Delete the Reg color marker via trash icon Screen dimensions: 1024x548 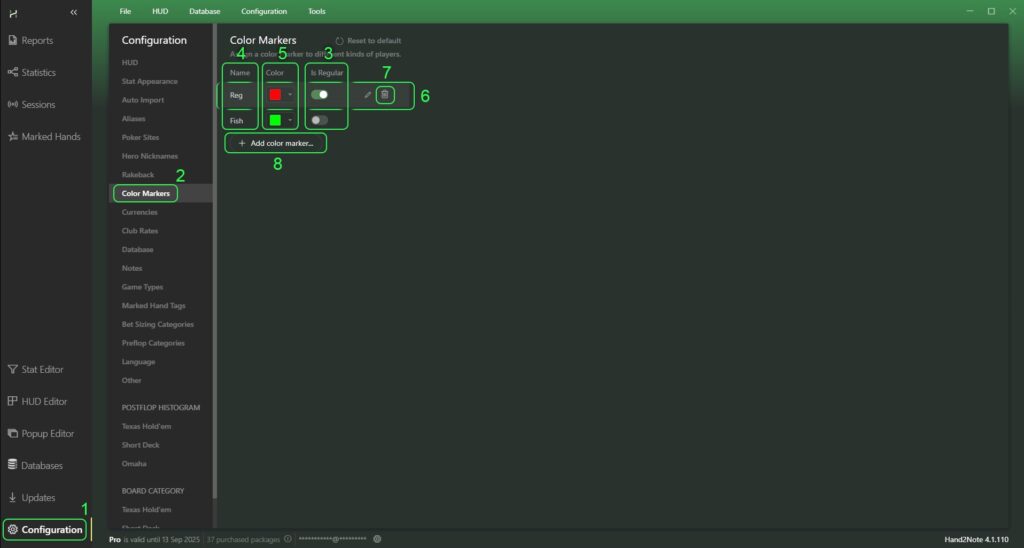point(386,95)
